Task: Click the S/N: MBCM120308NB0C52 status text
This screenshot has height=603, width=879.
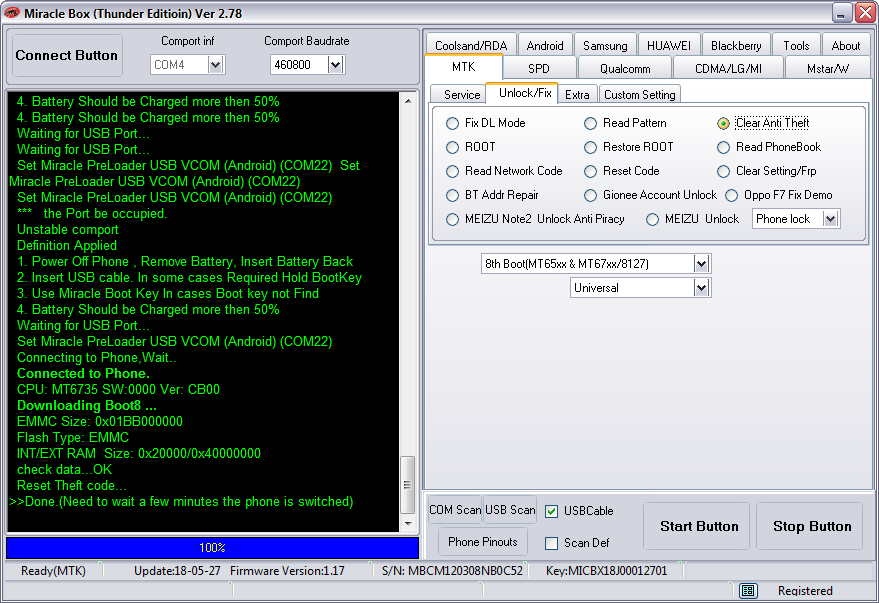Action: [x=452, y=571]
